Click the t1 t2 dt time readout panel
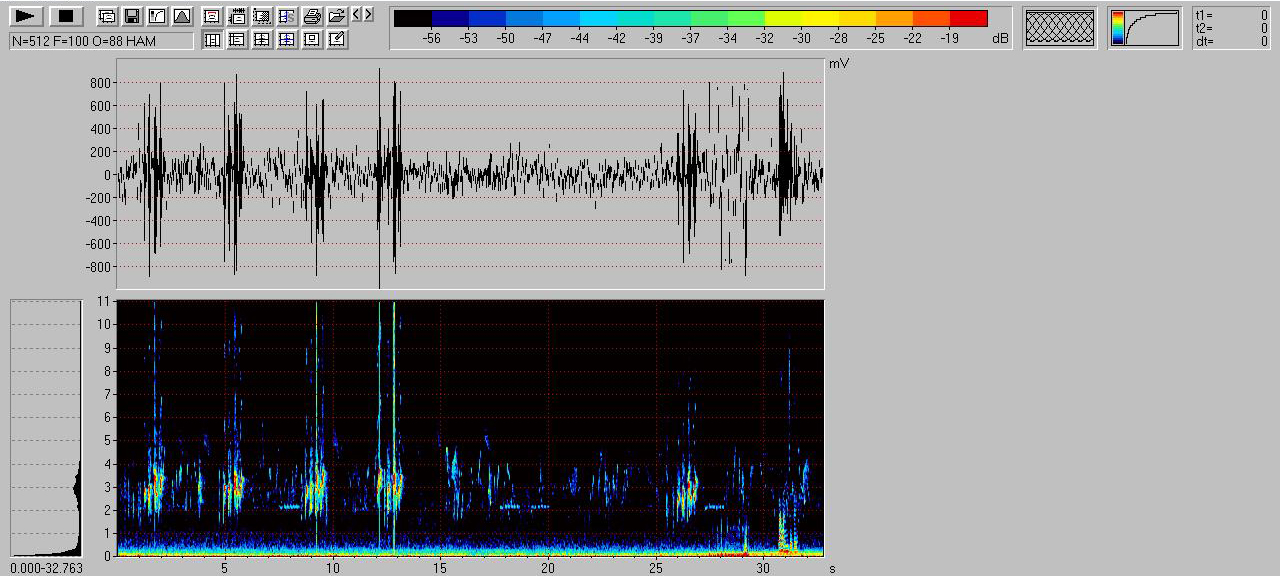Screen dimensions: 1280x576 tap(1231, 28)
